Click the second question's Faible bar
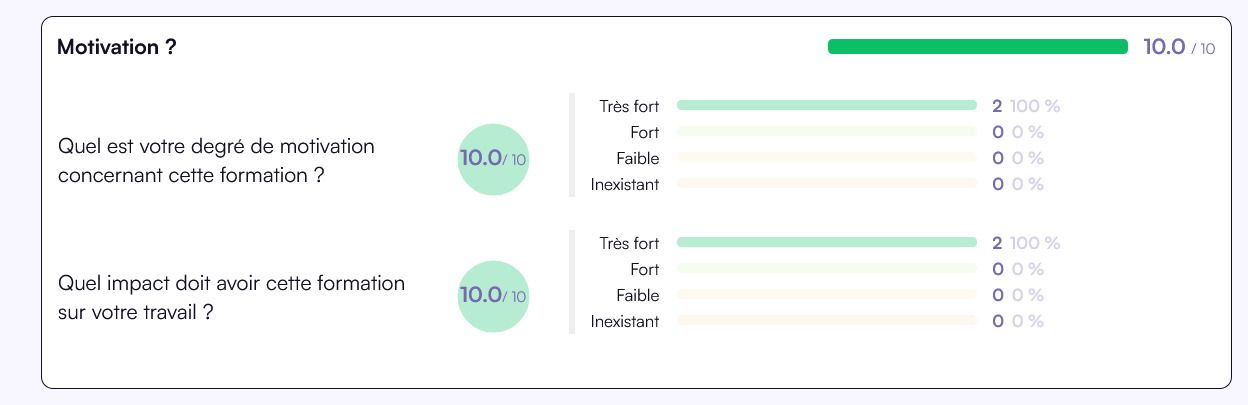Viewport: 1248px width, 405px height. coord(827,295)
